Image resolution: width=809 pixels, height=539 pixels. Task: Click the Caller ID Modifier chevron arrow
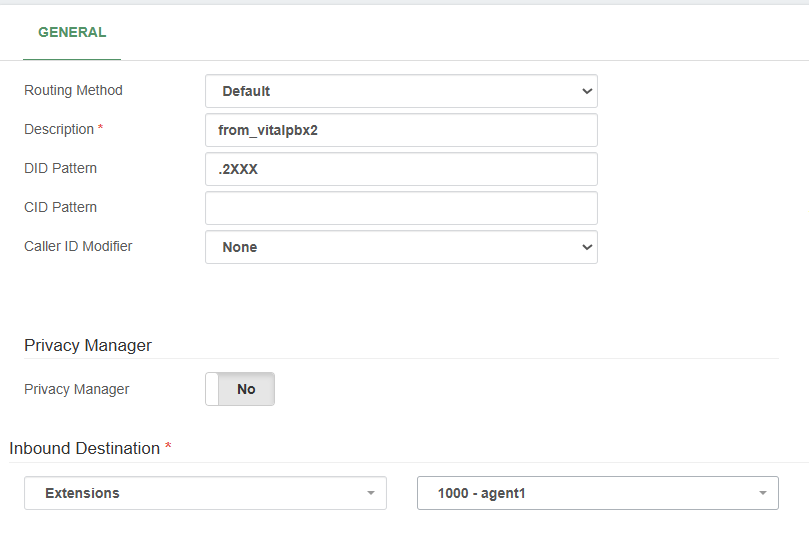pos(586,247)
